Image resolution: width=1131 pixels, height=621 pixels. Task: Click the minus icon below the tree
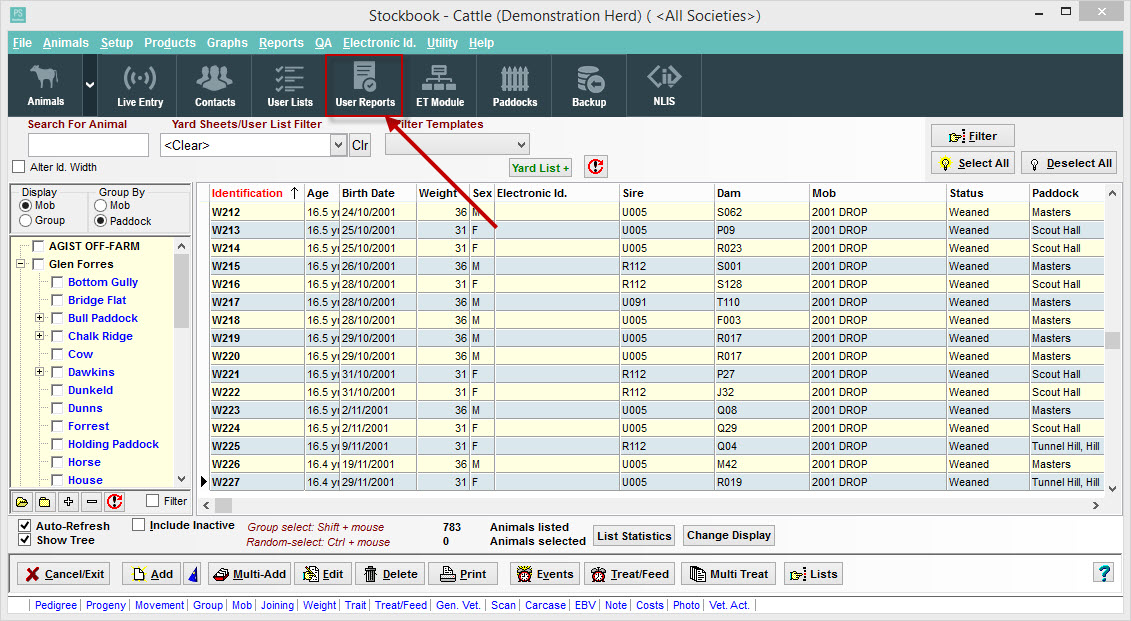tap(92, 501)
